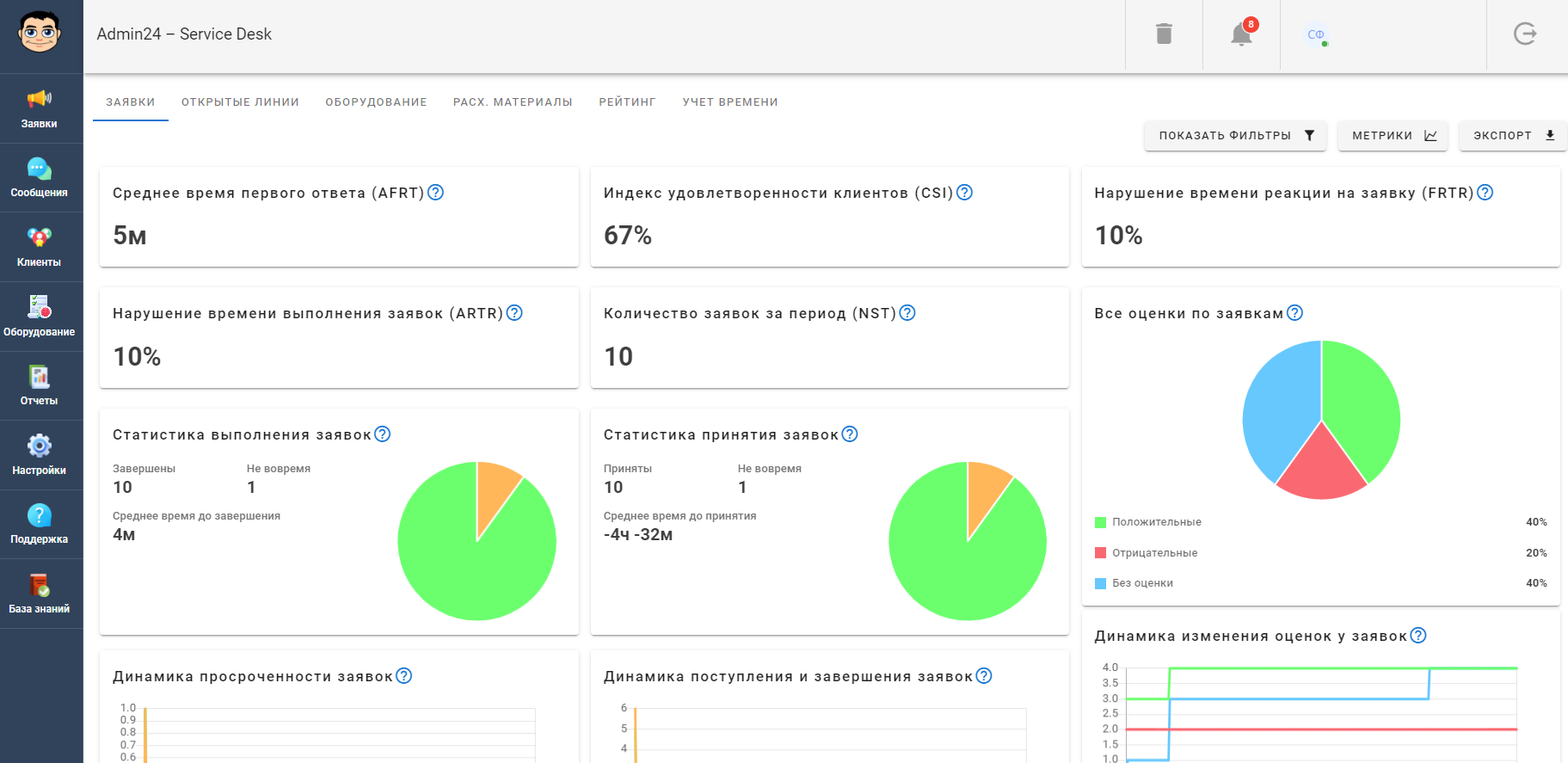The width and height of the screenshot is (1568, 763).
Task: Open Настройки gear in sidebar
Action: (40, 455)
